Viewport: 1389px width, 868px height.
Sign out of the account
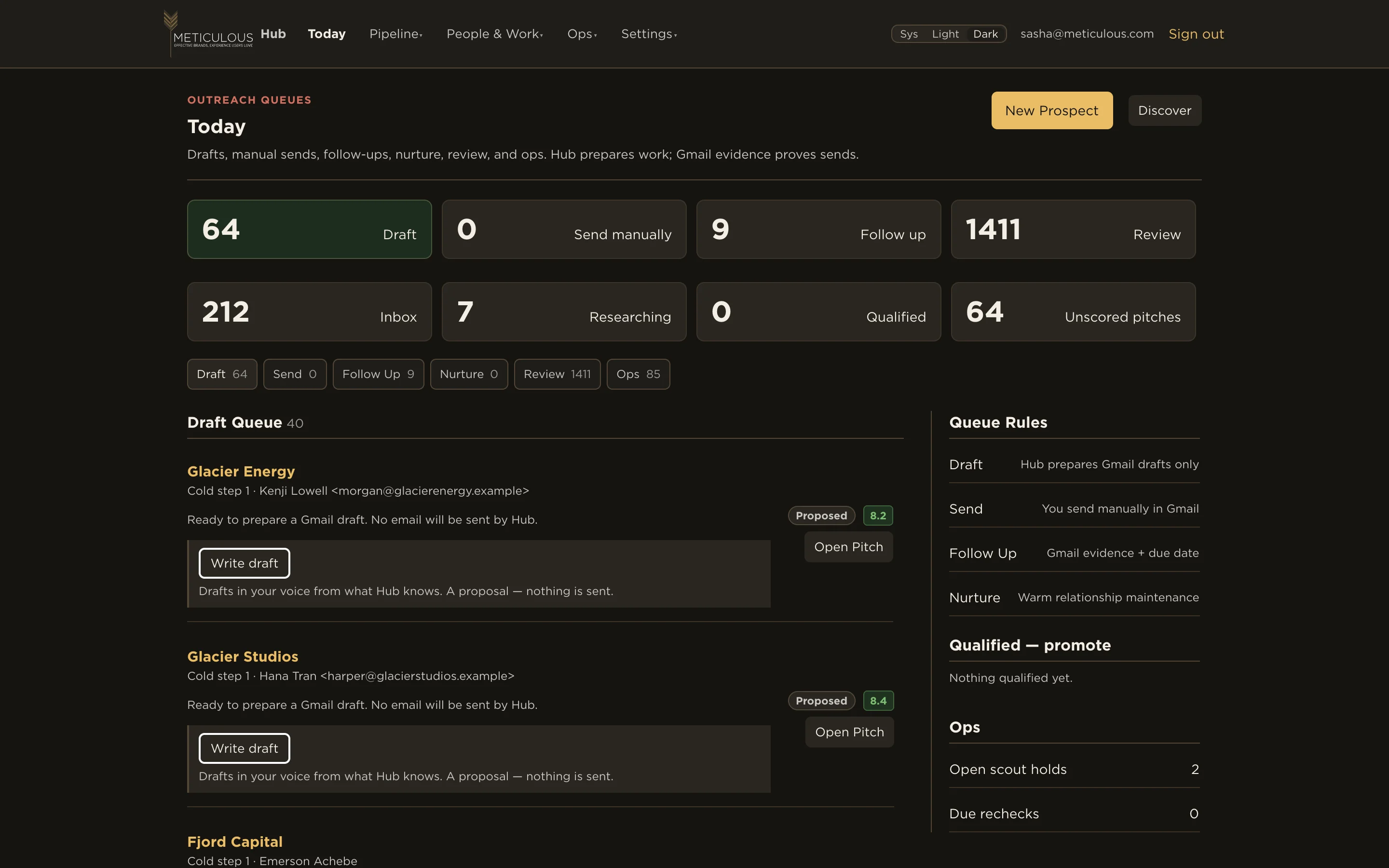[1196, 34]
